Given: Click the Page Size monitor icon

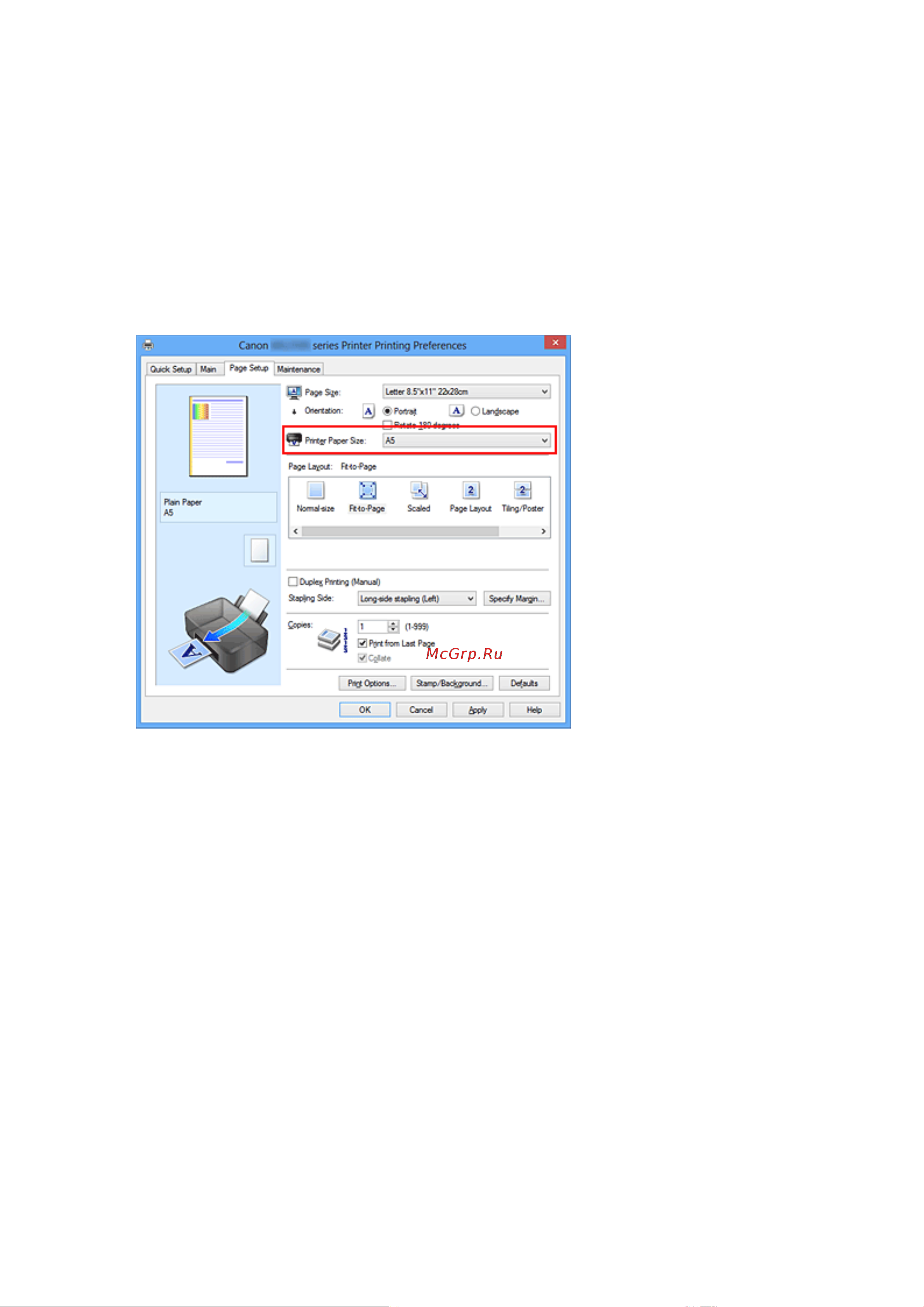Looking at the screenshot, I should (x=294, y=392).
